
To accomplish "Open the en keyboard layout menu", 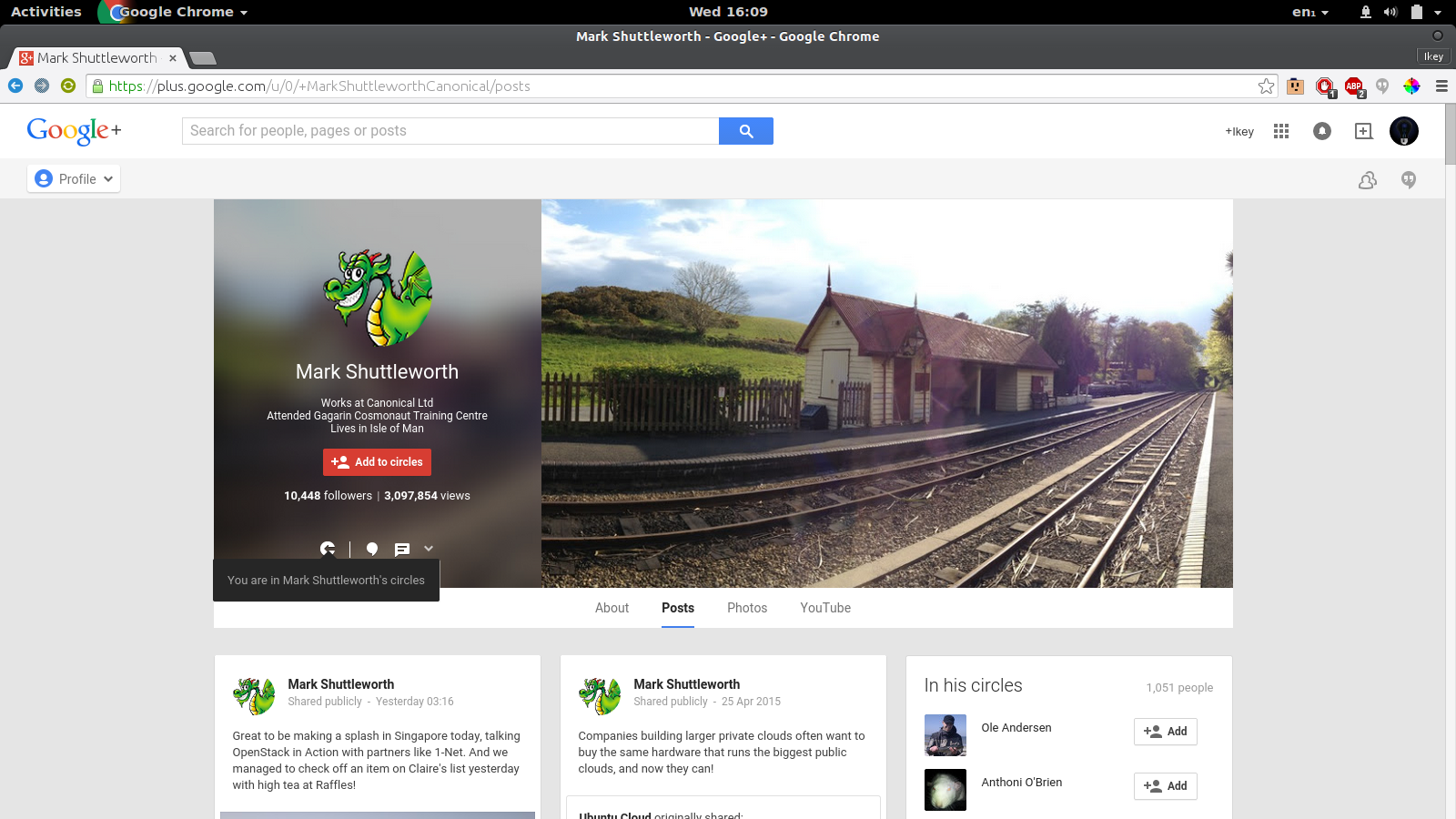I will (x=1310, y=12).
